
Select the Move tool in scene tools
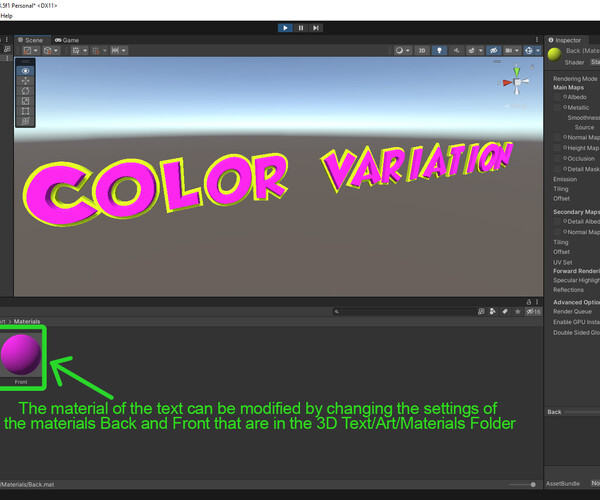[x=25, y=81]
